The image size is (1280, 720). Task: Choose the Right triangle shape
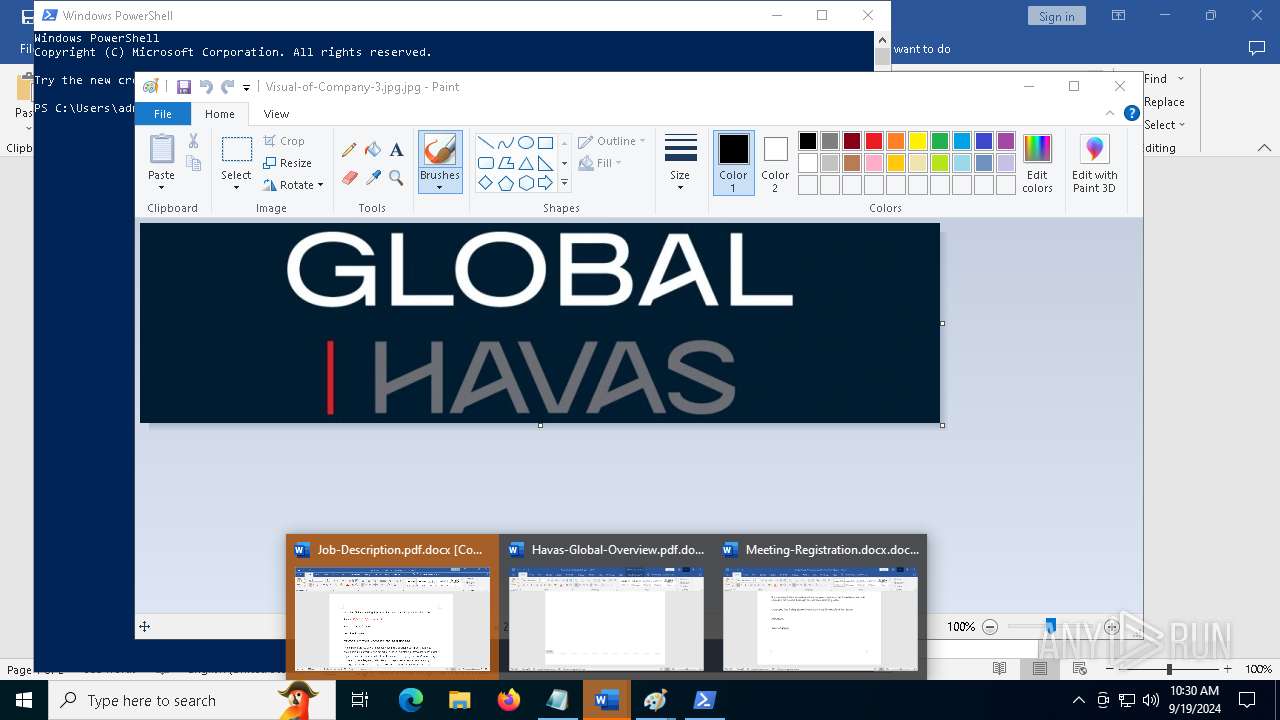[545, 163]
